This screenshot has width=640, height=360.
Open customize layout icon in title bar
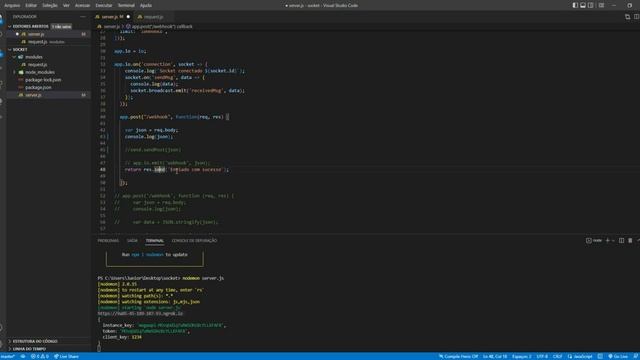[601, 5]
